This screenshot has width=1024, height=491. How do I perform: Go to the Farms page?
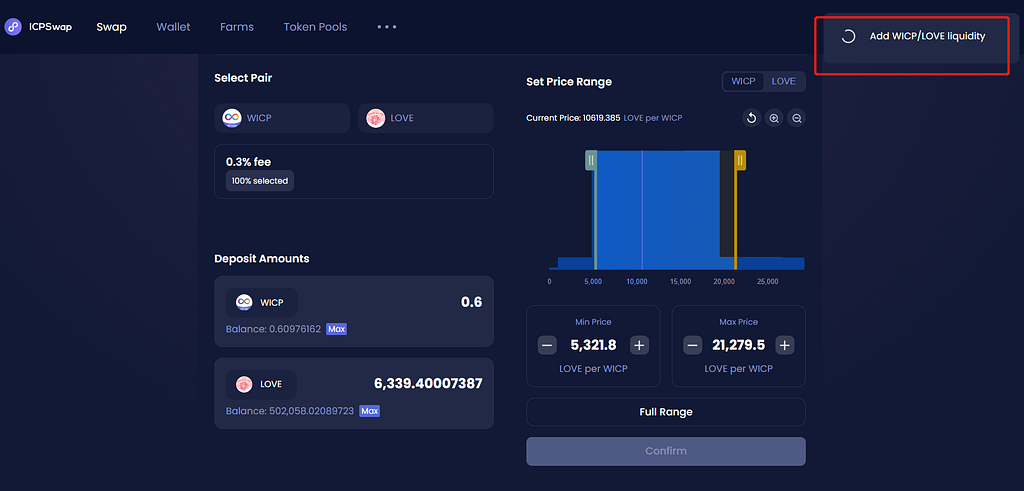(x=236, y=27)
